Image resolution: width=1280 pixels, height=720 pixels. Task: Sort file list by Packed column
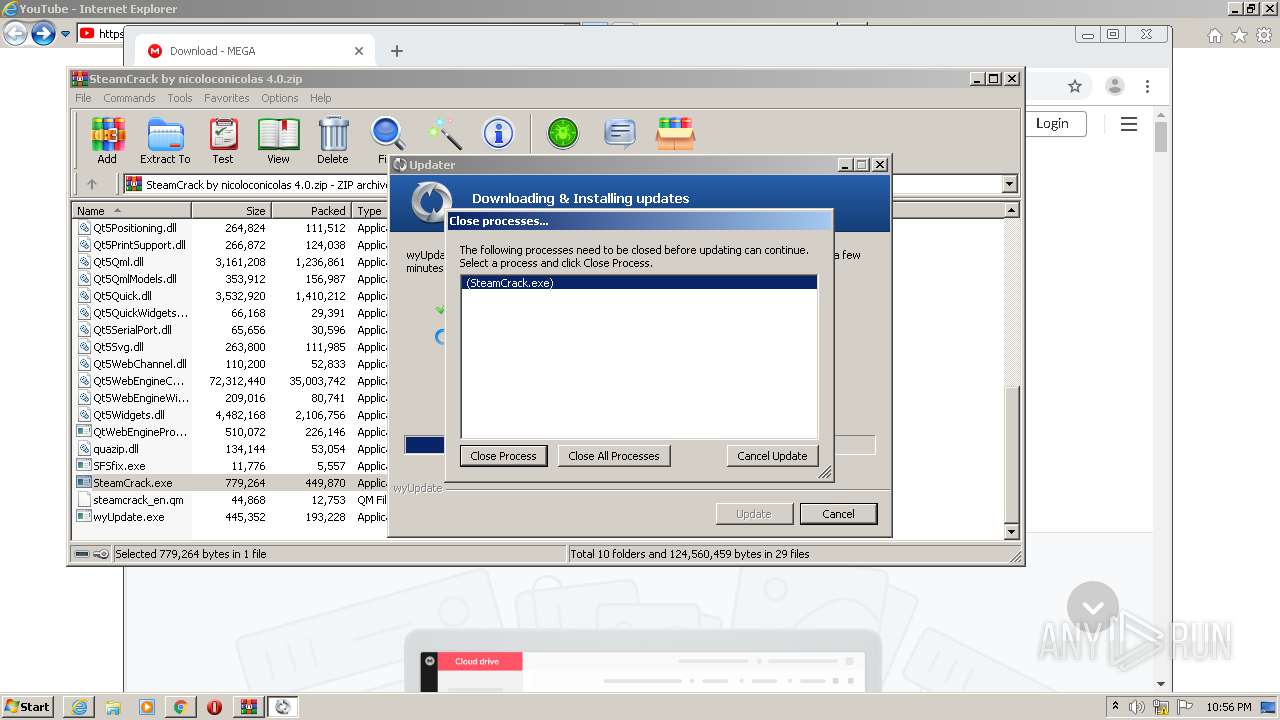pos(311,211)
